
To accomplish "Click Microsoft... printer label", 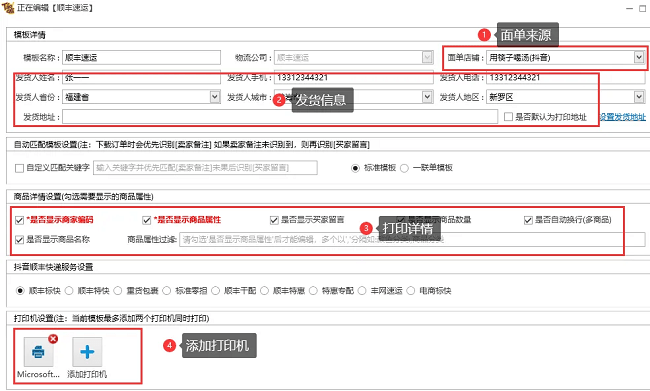I will 38,374.
